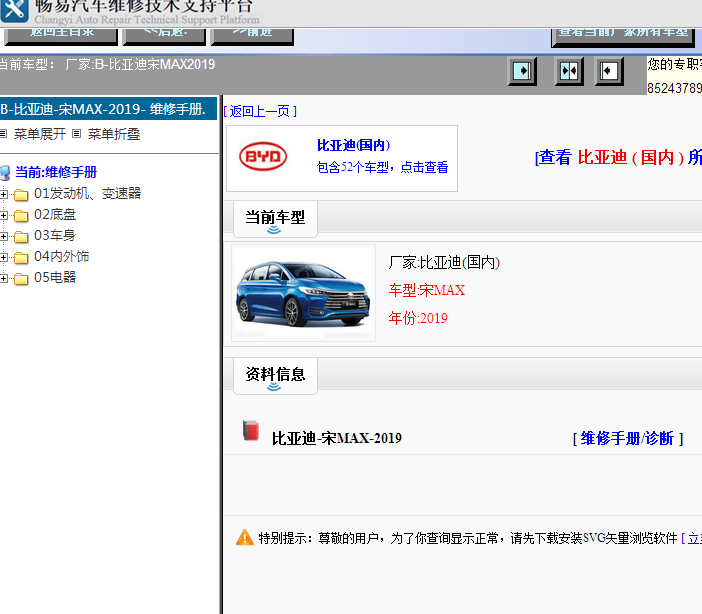This screenshot has width=702, height=614.
Task: Open the 比亚迪(国内) brand link
Action: pyautogui.click(x=354, y=145)
